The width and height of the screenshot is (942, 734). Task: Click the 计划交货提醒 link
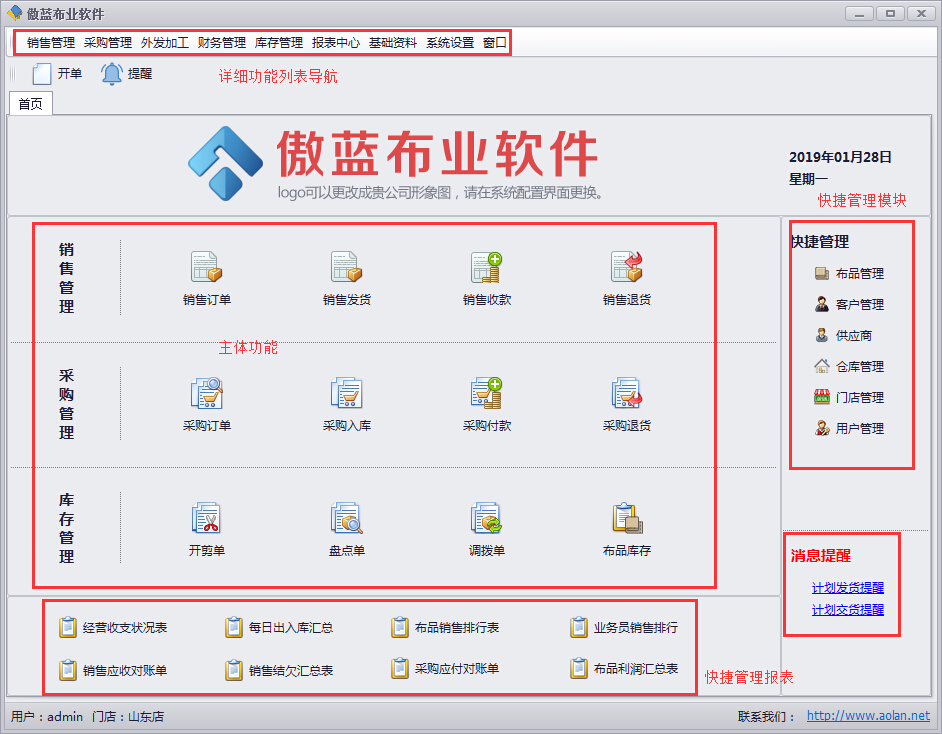point(848,610)
